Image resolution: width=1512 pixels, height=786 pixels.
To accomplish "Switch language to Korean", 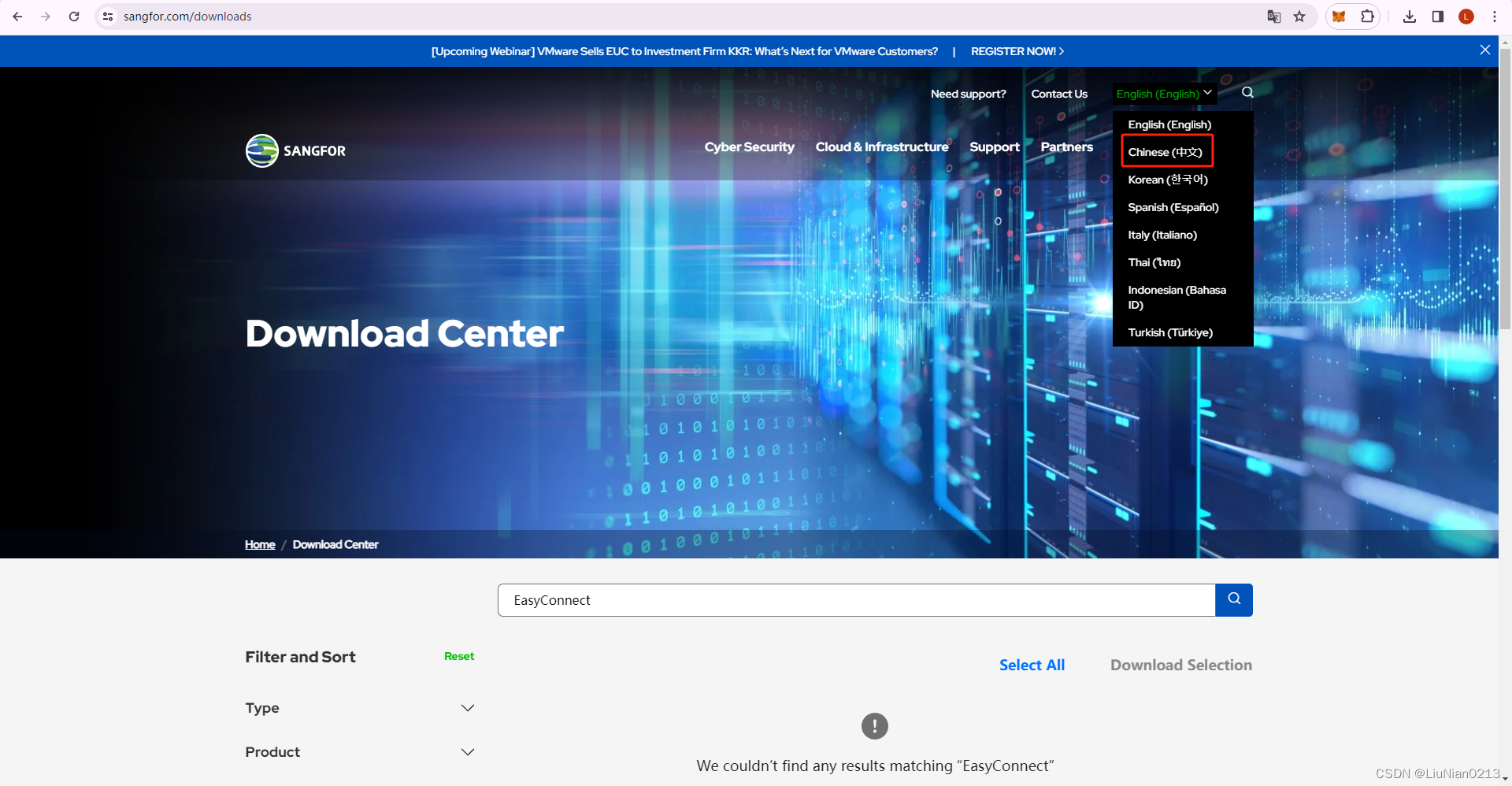I will coord(1168,180).
